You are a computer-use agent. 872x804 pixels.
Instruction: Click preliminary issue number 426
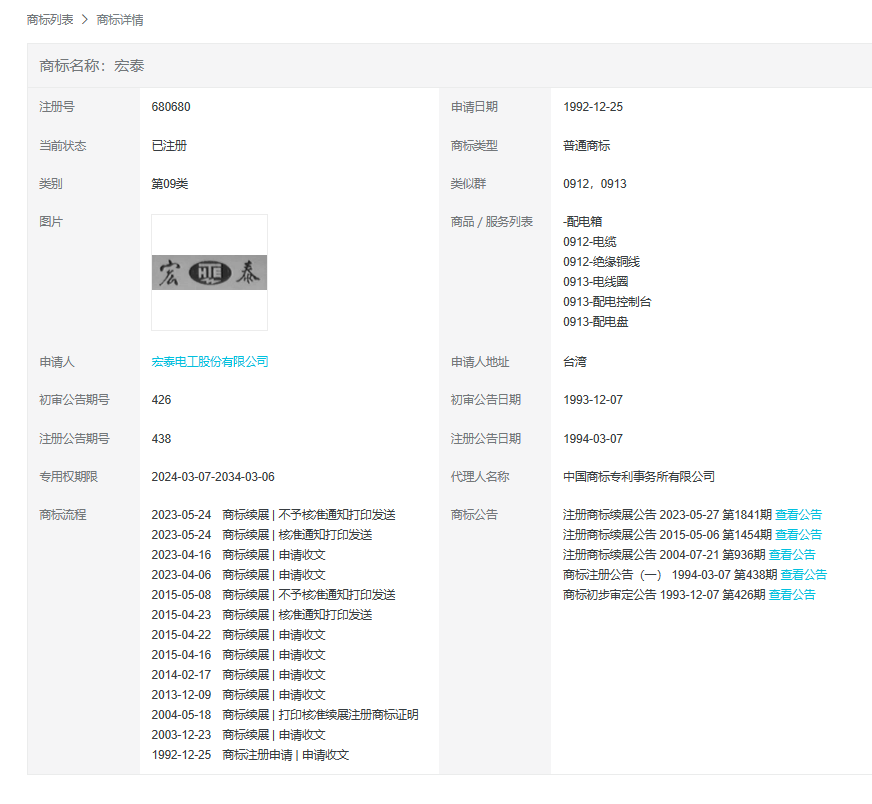tap(161, 400)
